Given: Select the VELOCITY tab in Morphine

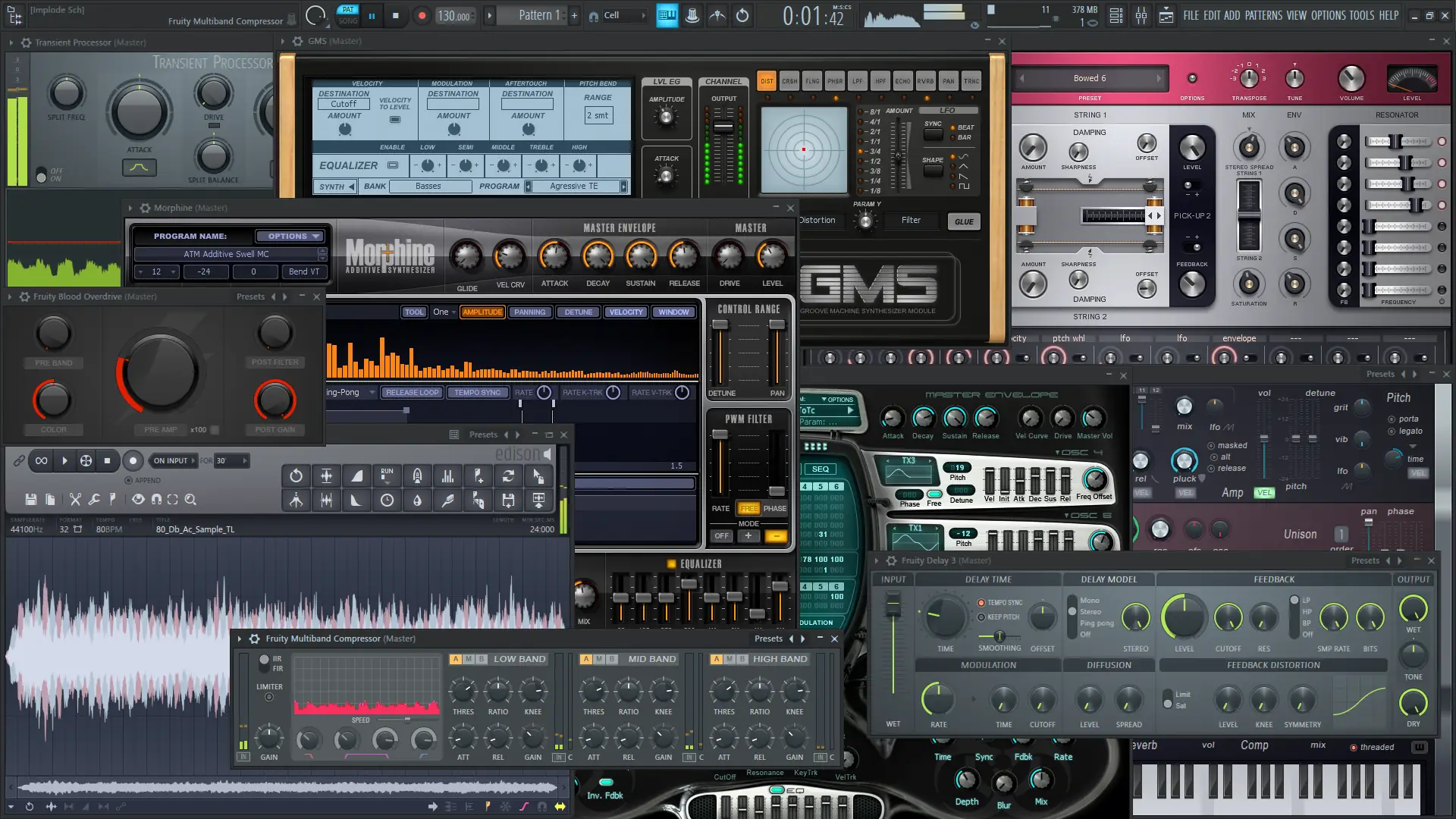Looking at the screenshot, I should pos(626,312).
